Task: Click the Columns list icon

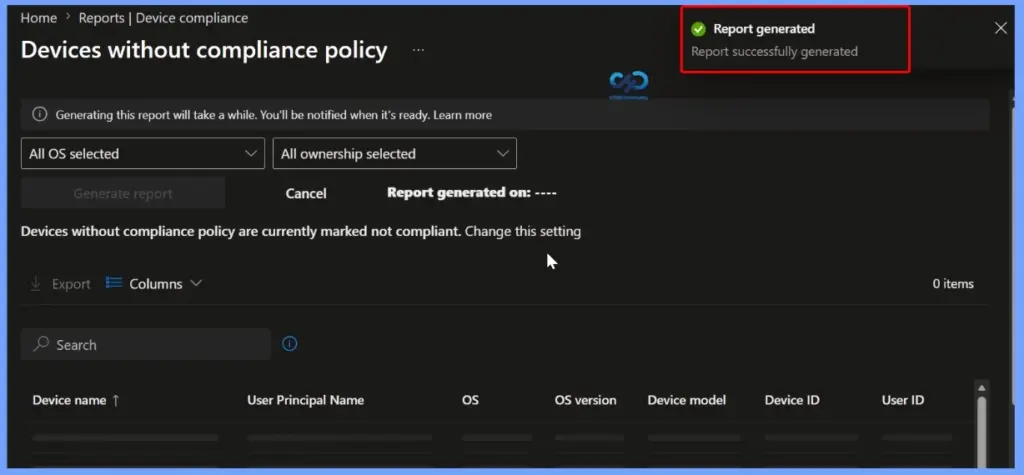Action: (x=114, y=283)
